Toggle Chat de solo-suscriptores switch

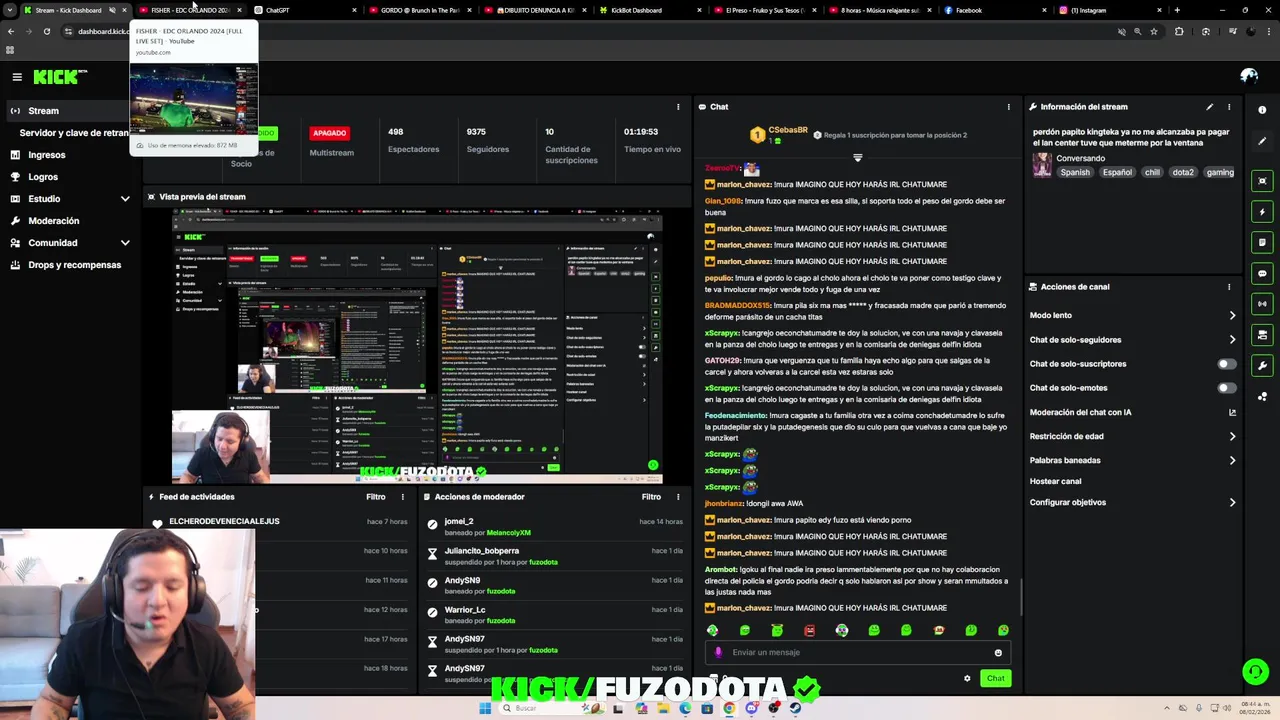pos(1226,364)
